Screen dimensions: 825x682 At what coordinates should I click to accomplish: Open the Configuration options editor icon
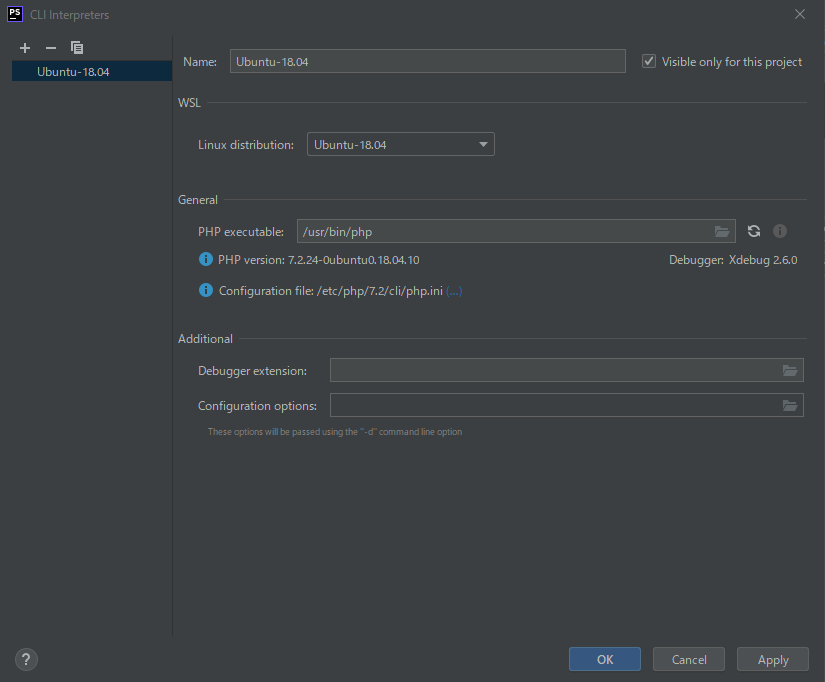790,406
